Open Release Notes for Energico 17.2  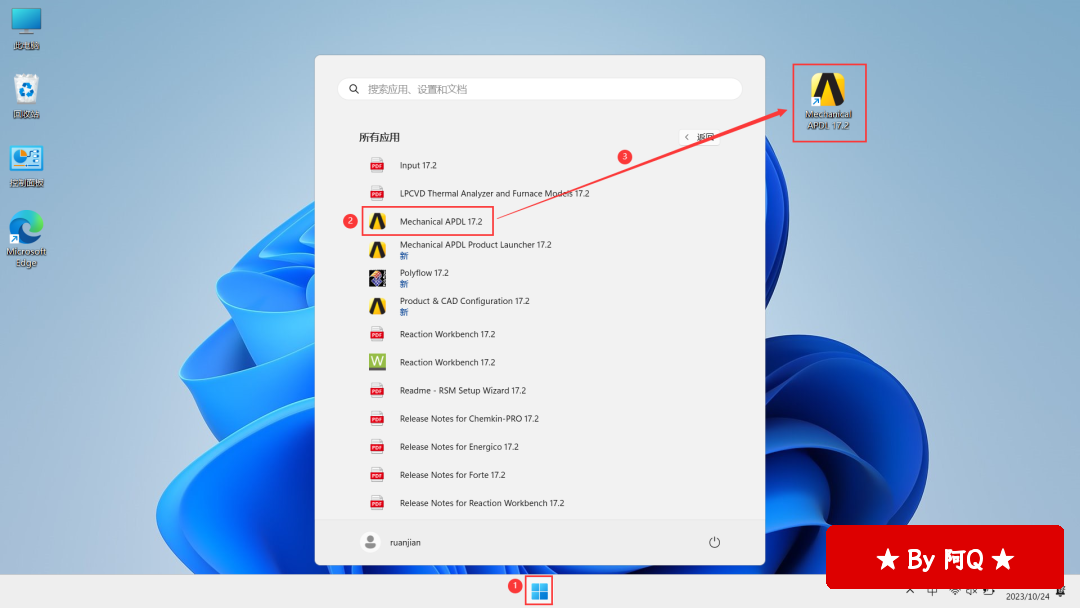[459, 447]
